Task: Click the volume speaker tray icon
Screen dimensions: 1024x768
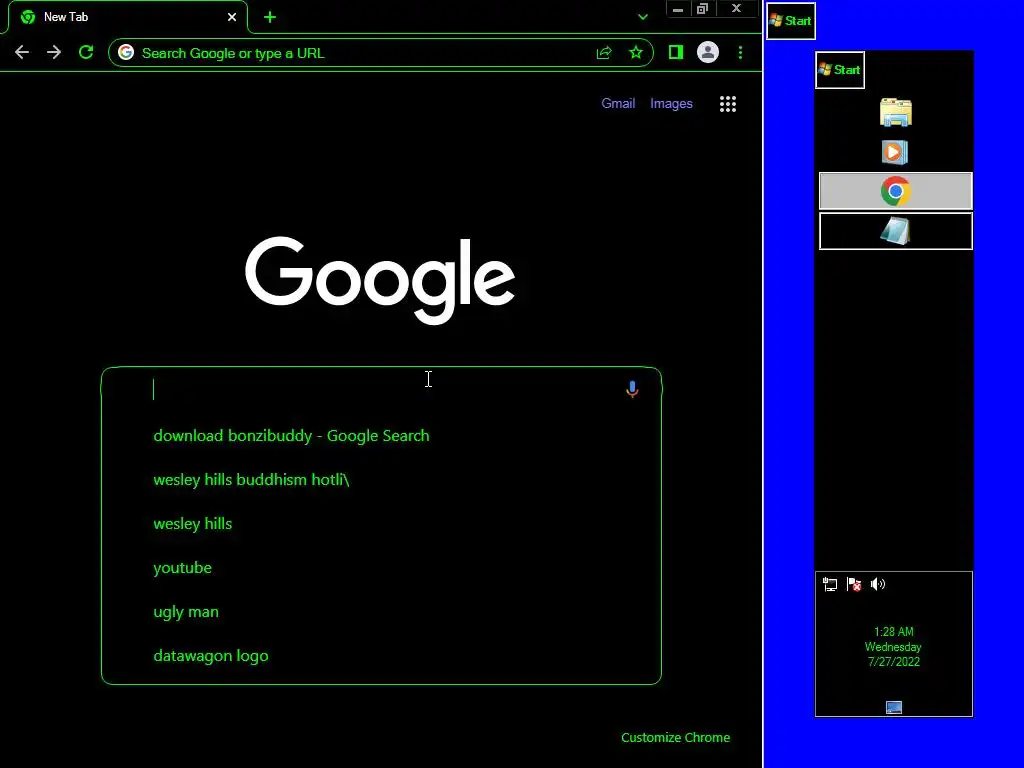Action: [878, 584]
